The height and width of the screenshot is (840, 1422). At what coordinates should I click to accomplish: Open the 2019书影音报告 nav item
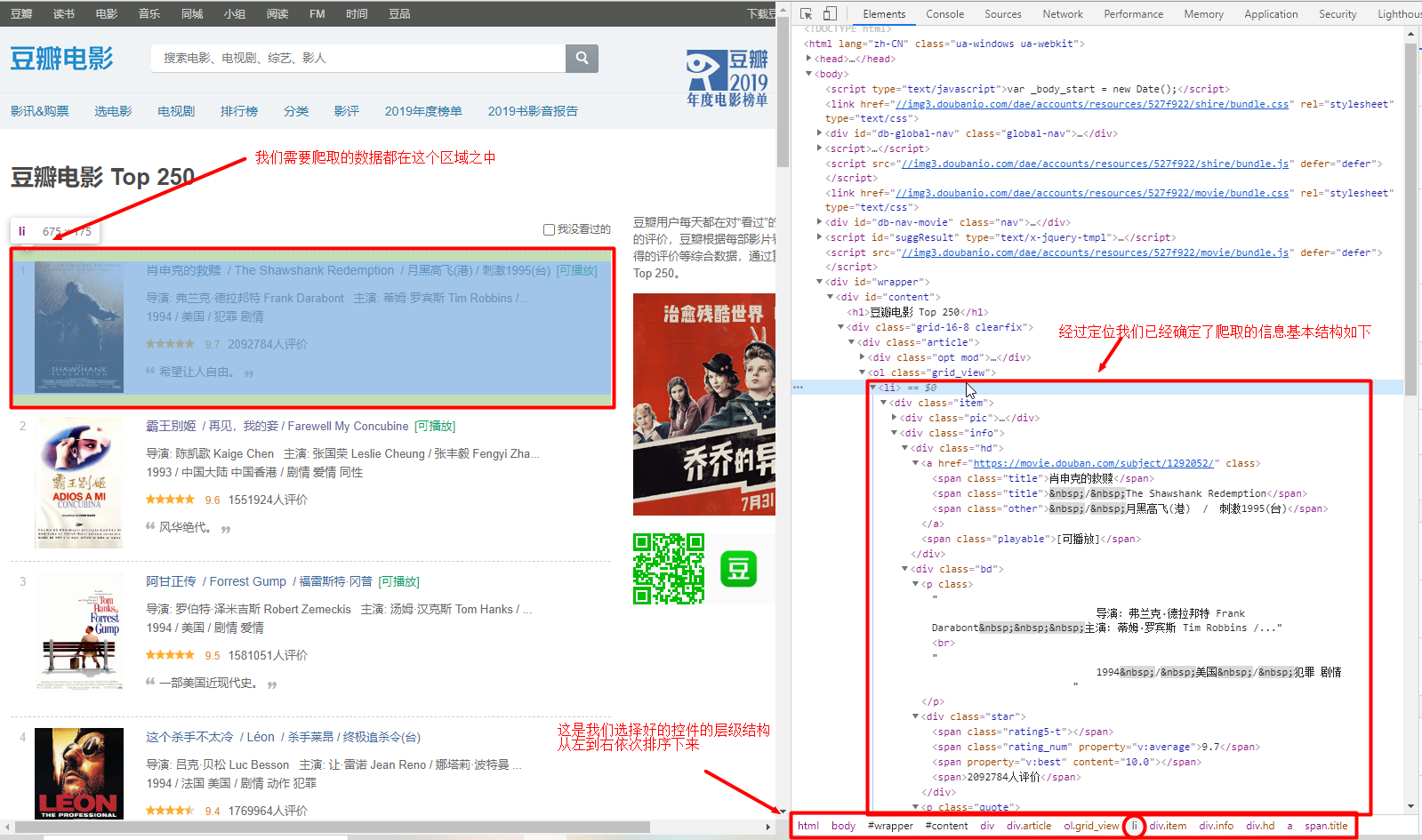(533, 111)
